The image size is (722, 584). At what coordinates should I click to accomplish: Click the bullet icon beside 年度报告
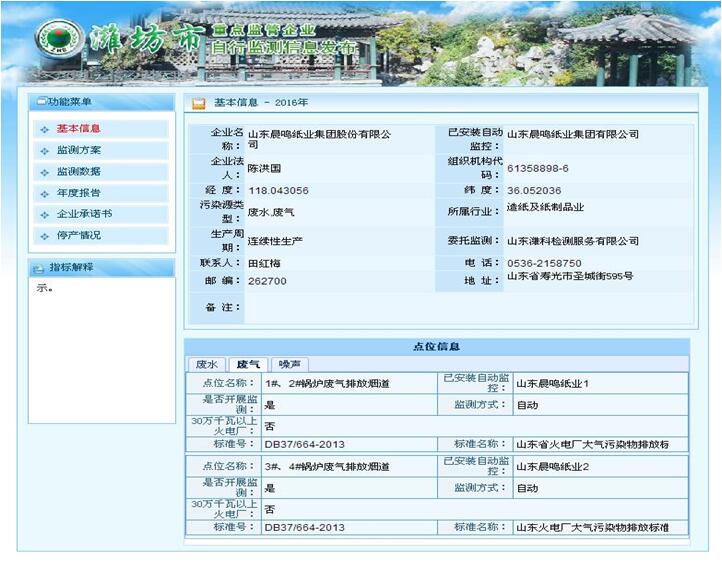click(43, 193)
